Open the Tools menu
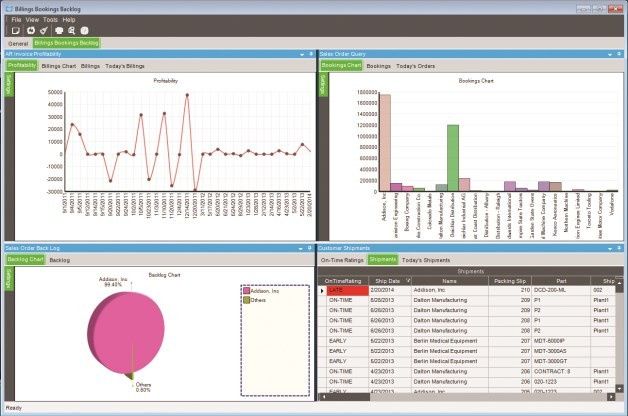 pyautogui.click(x=50, y=19)
